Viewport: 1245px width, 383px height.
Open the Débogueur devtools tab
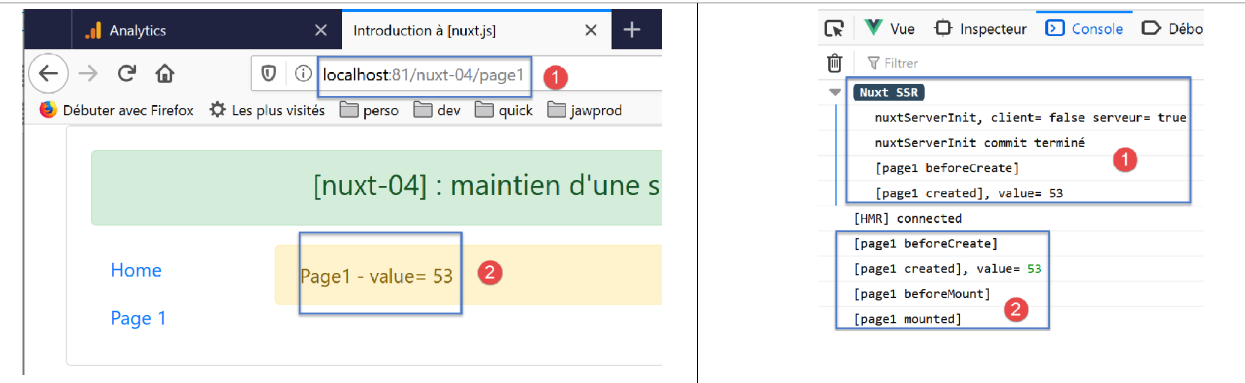click(1172, 29)
